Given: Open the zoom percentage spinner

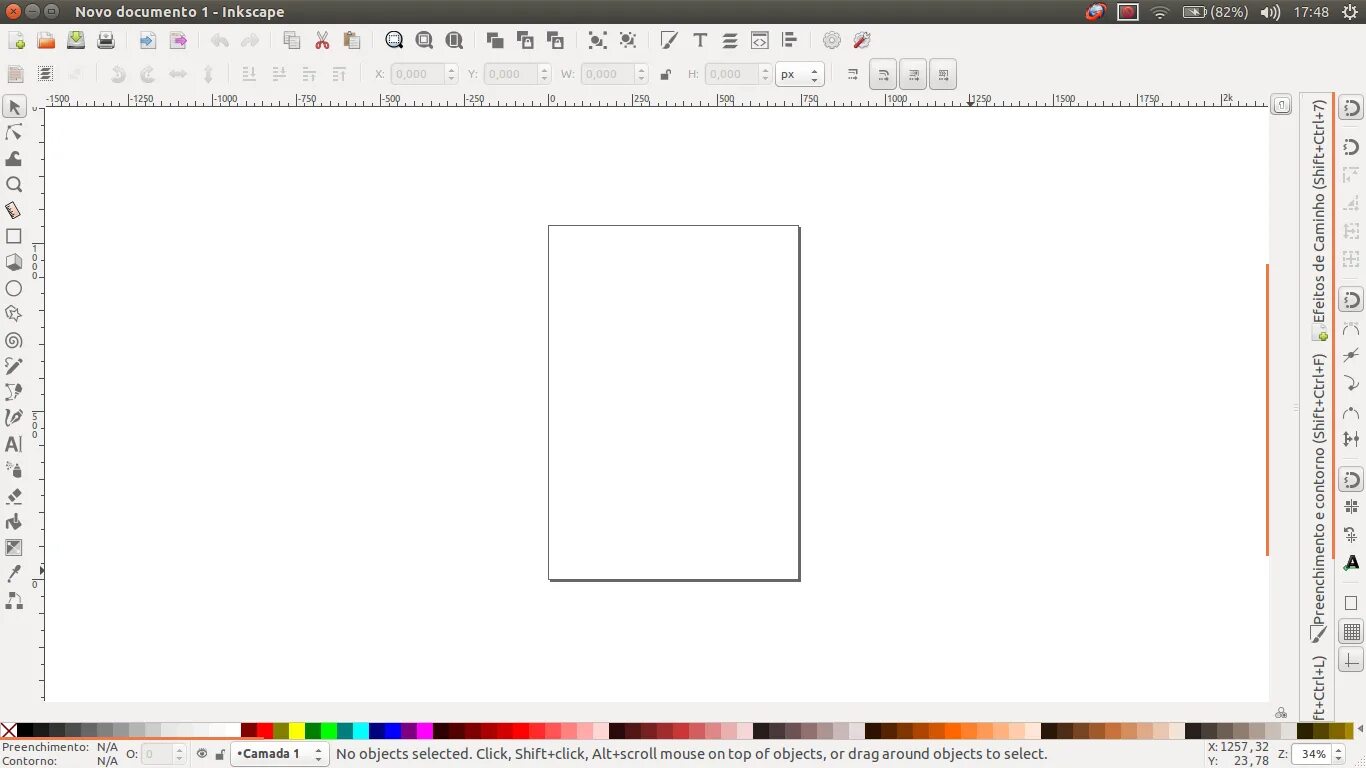Looking at the screenshot, I should pyautogui.click(x=1340, y=754).
